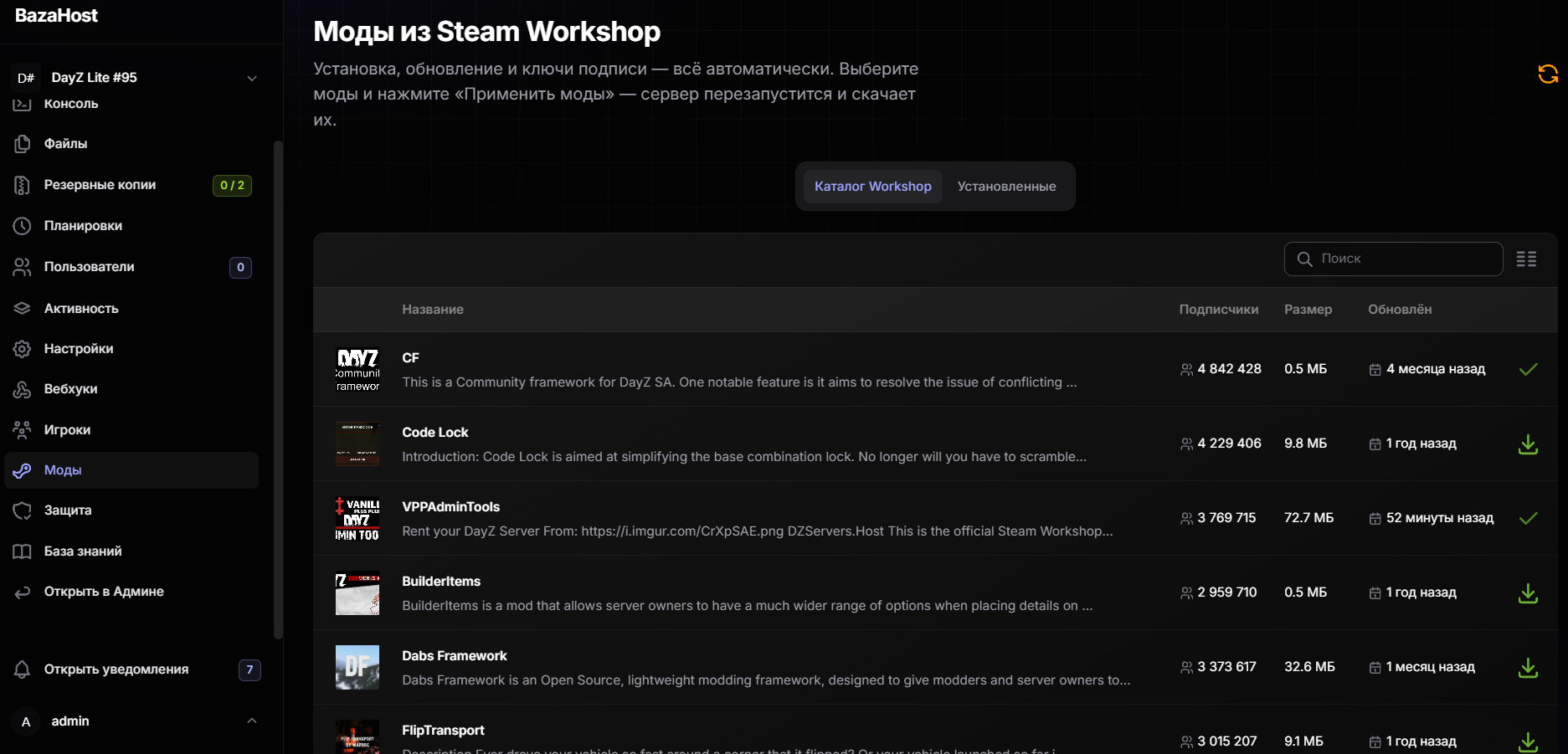
Task: Open the CF mod thumbnail
Action: (x=357, y=370)
